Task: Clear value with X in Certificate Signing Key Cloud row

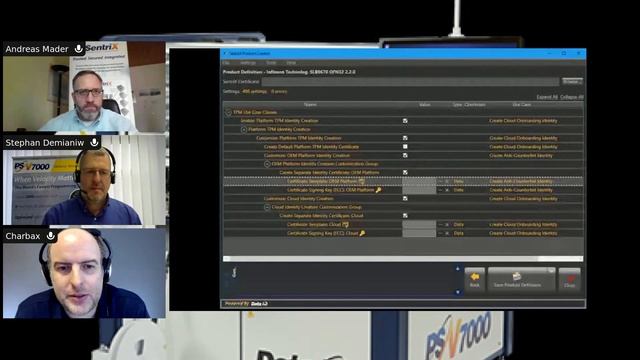Action: (x=447, y=233)
